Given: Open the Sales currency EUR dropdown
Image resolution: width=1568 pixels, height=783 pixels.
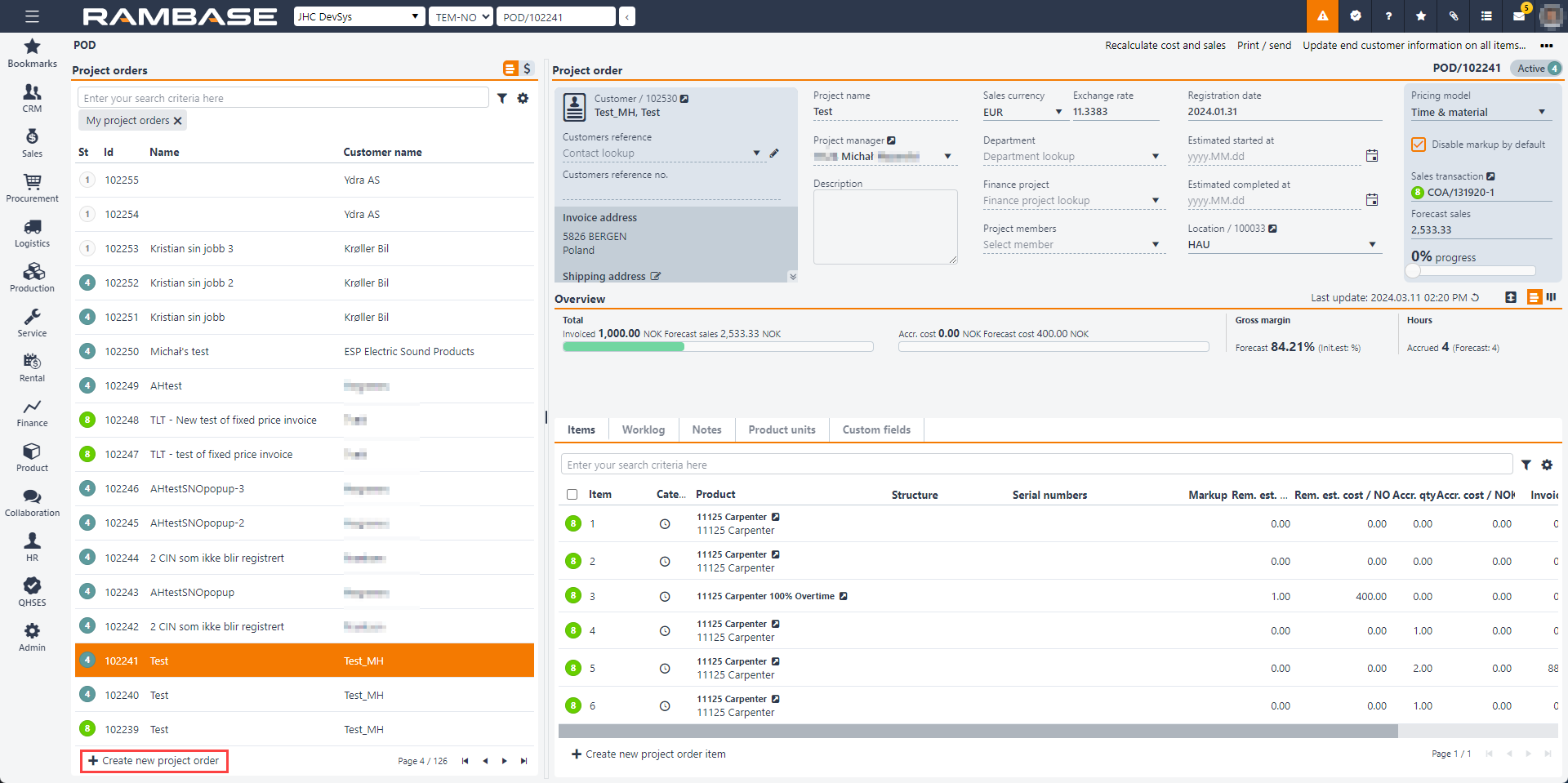Looking at the screenshot, I should (1058, 113).
